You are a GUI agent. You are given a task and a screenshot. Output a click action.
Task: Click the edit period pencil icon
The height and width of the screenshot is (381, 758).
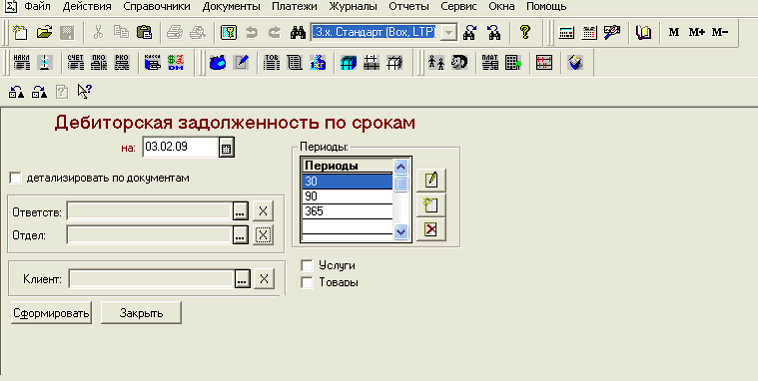(x=431, y=180)
